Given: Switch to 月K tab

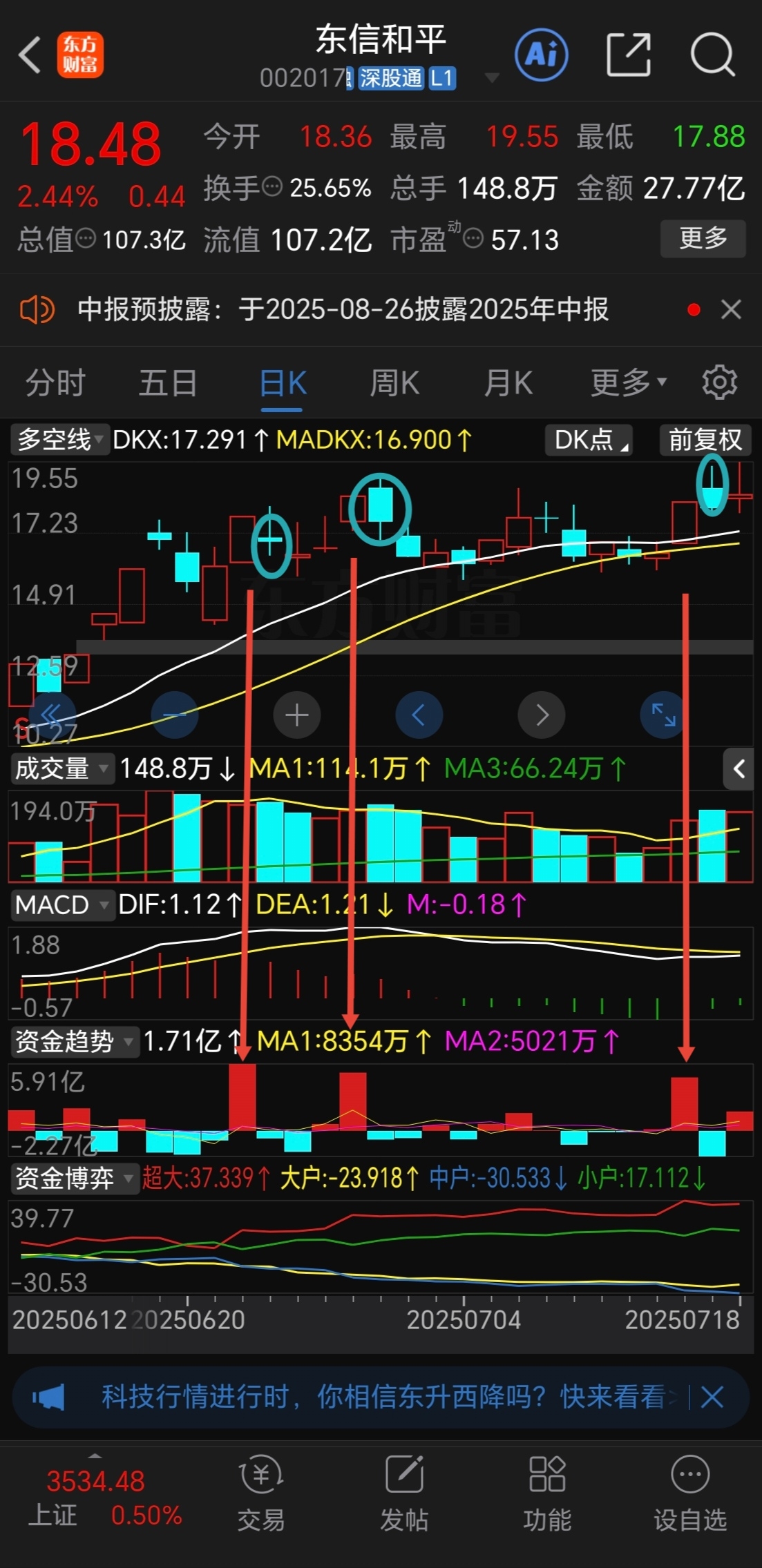Looking at the screenshot, I should [x=508, y=383].
